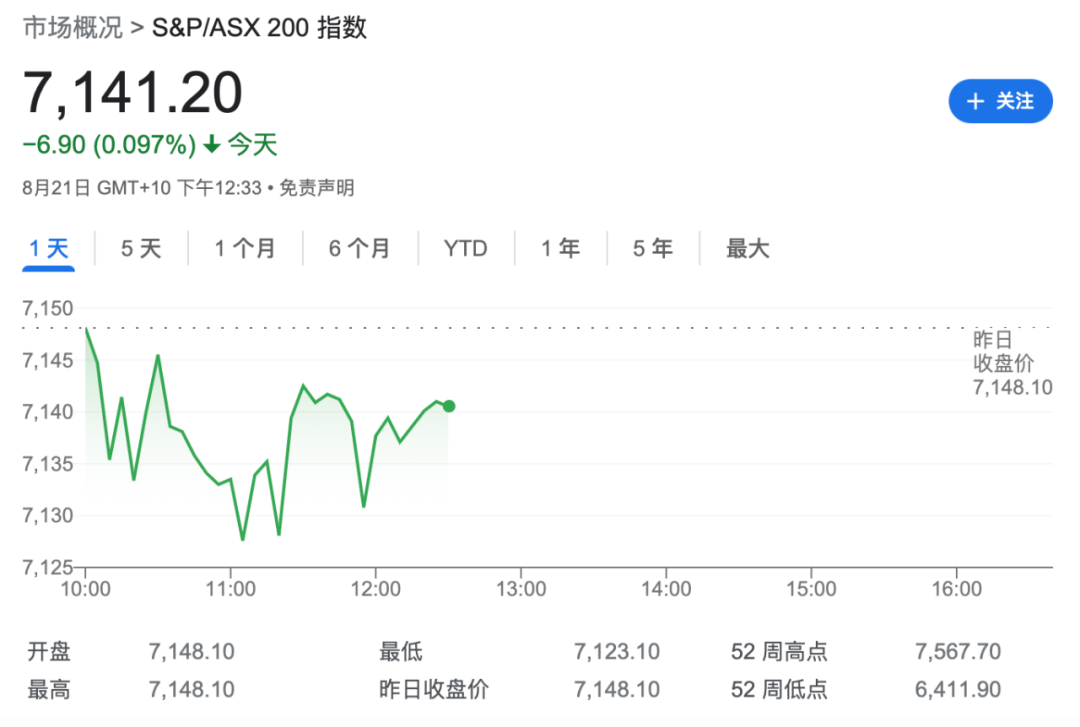Click the 昨日收盘价 7,148.10 chart label
The height and width of the screenshot is (727, 1080).
(x=1012, y=363)
